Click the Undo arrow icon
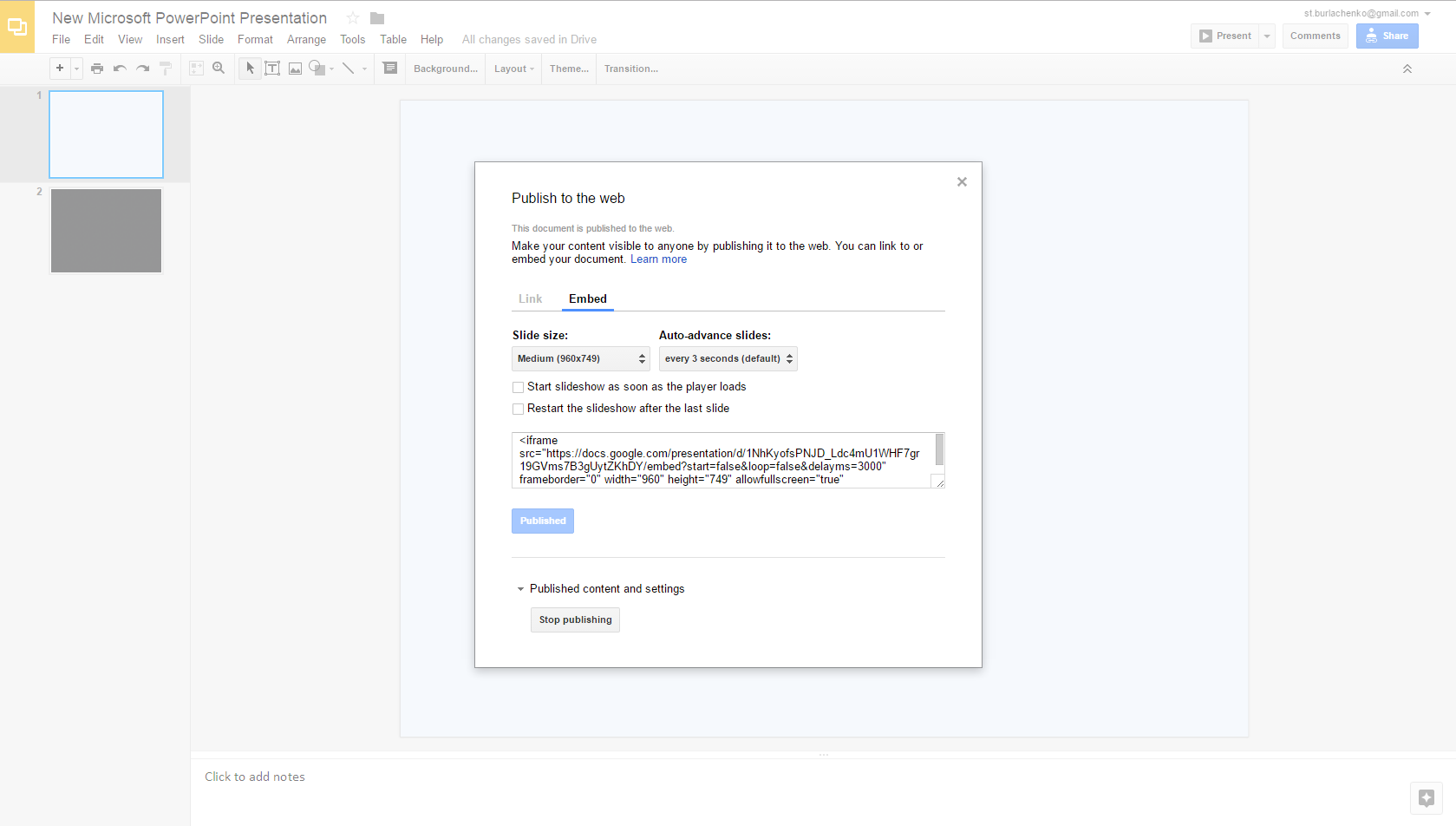 [x=120, y=69]
